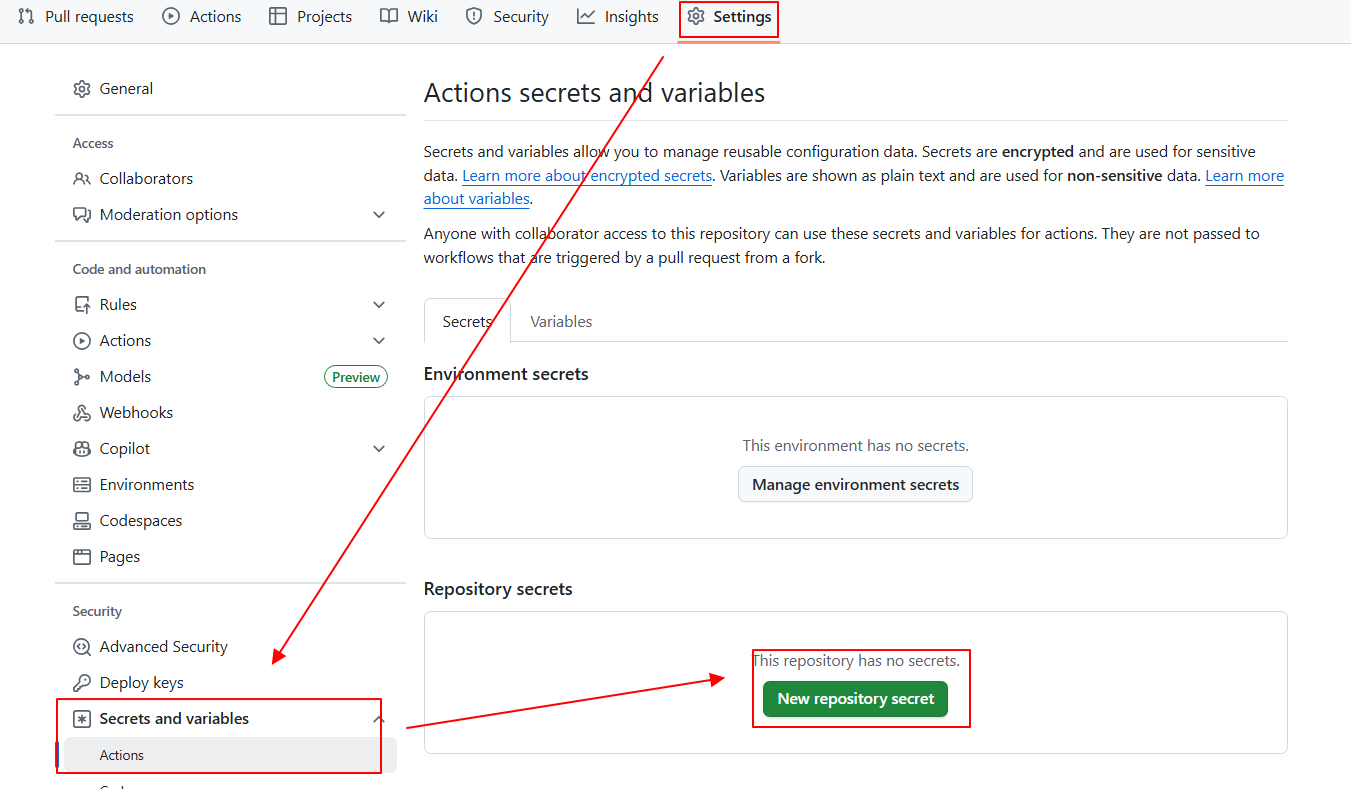Click the Webhooks icon in sidebar
Screen dimensions: 1351x789
coord(82,413)
